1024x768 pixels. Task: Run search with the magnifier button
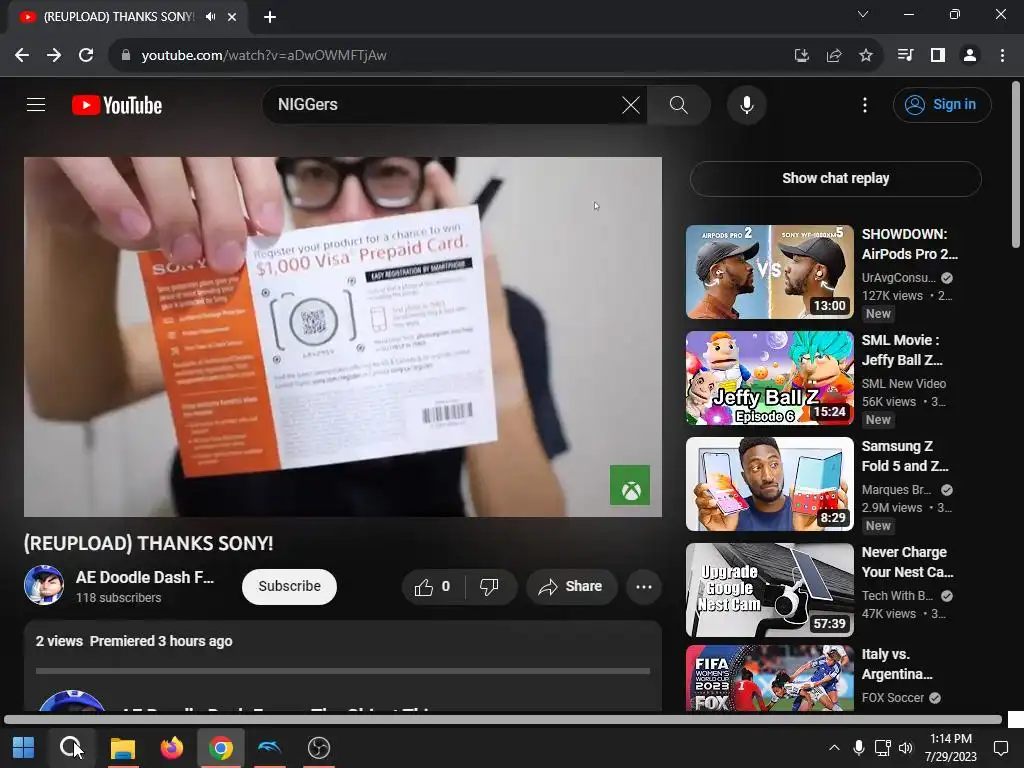click(x=679, y=104)
